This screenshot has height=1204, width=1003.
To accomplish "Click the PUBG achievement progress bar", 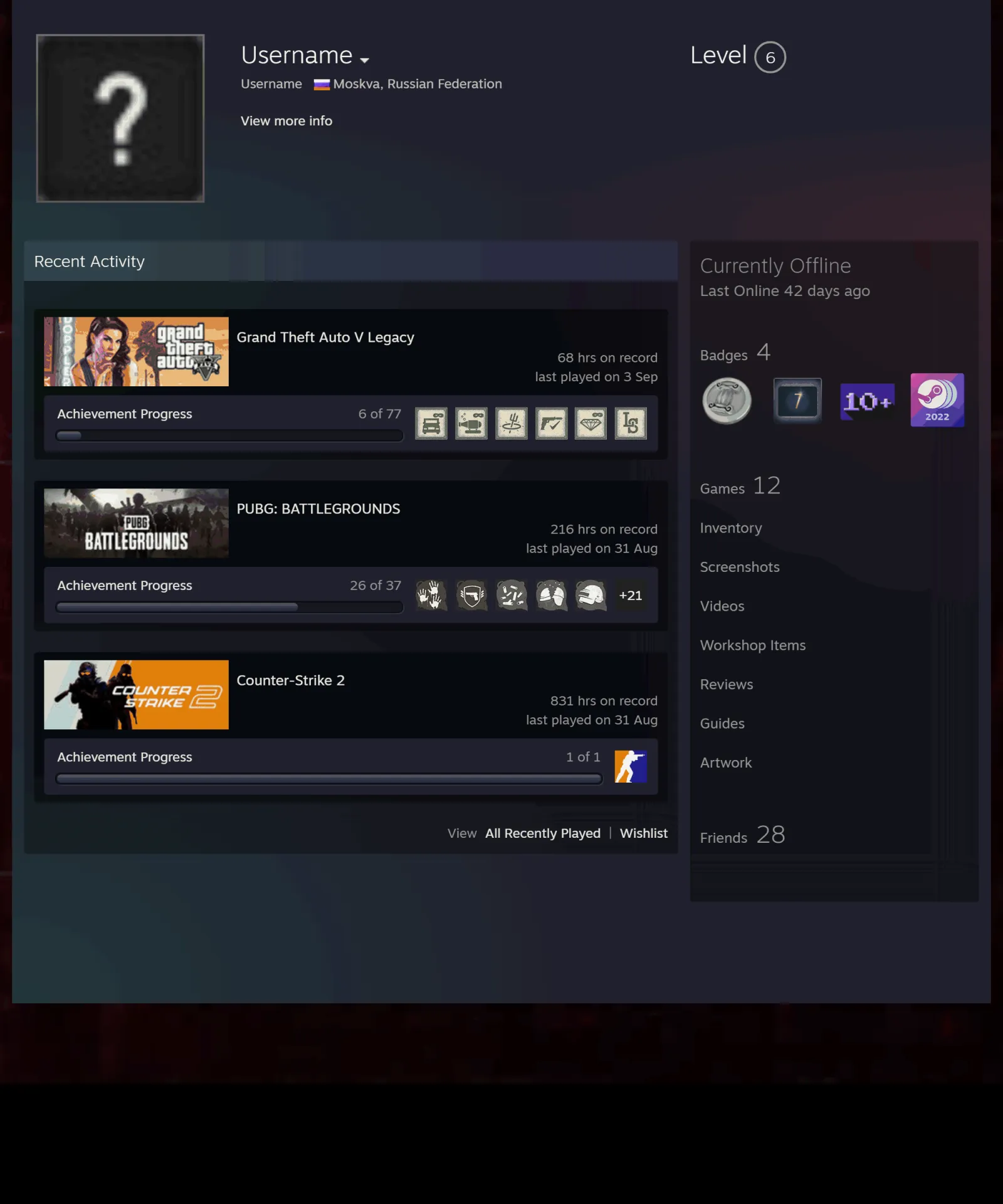I will 229,607.
